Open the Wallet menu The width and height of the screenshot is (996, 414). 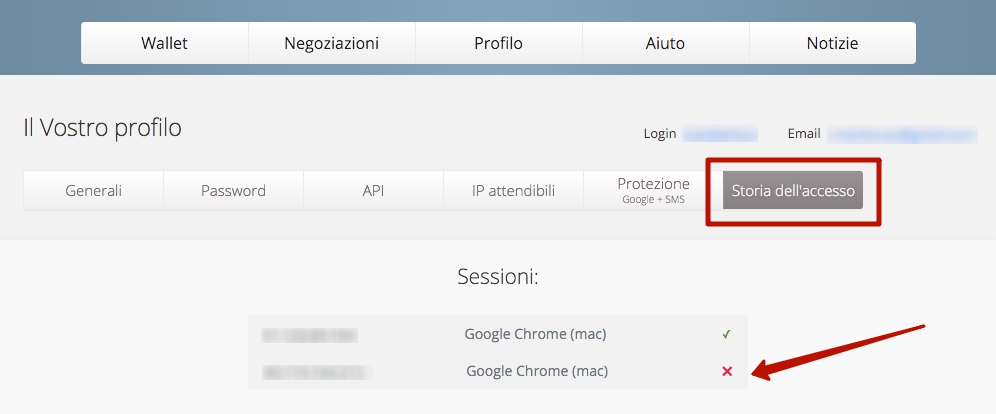(165, 43)
